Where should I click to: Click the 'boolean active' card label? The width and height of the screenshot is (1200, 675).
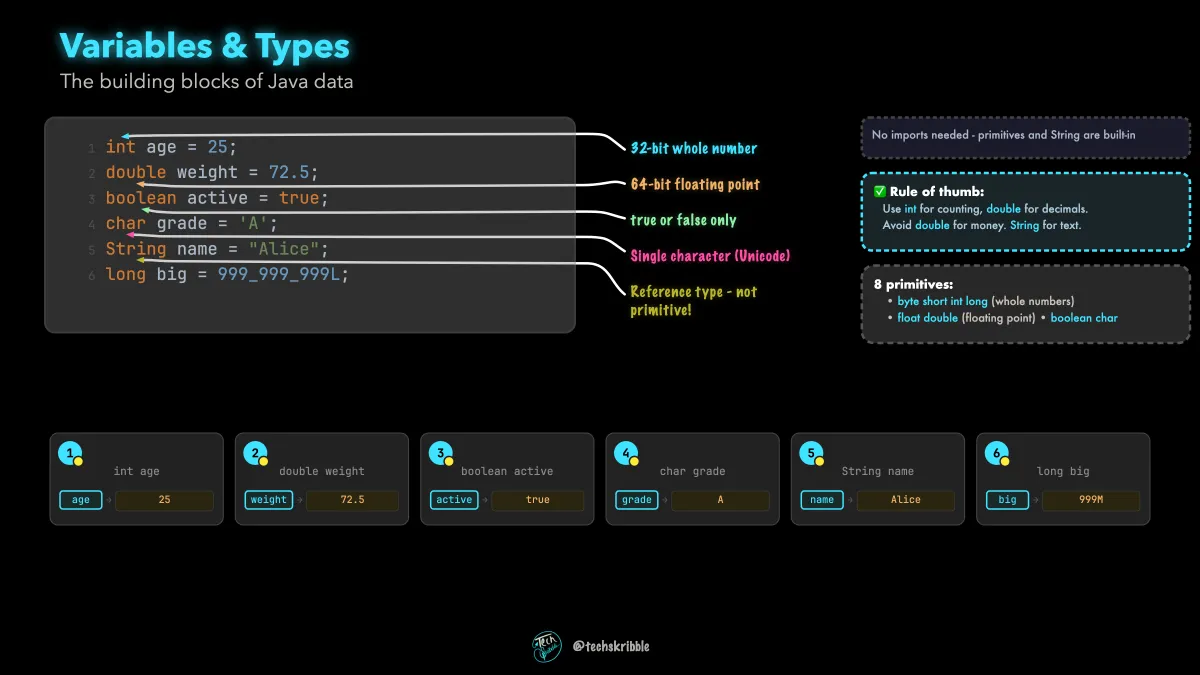click(x=507, y=471)
